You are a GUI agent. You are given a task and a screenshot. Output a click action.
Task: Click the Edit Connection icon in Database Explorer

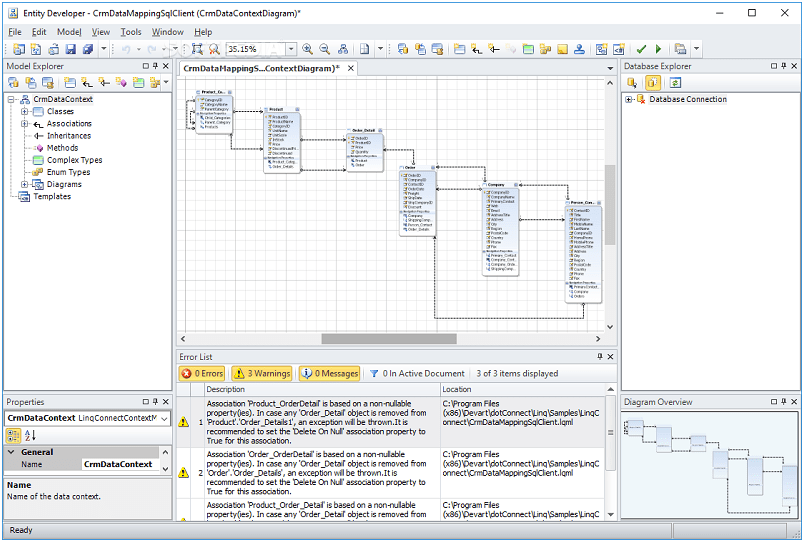click(632, 83)
